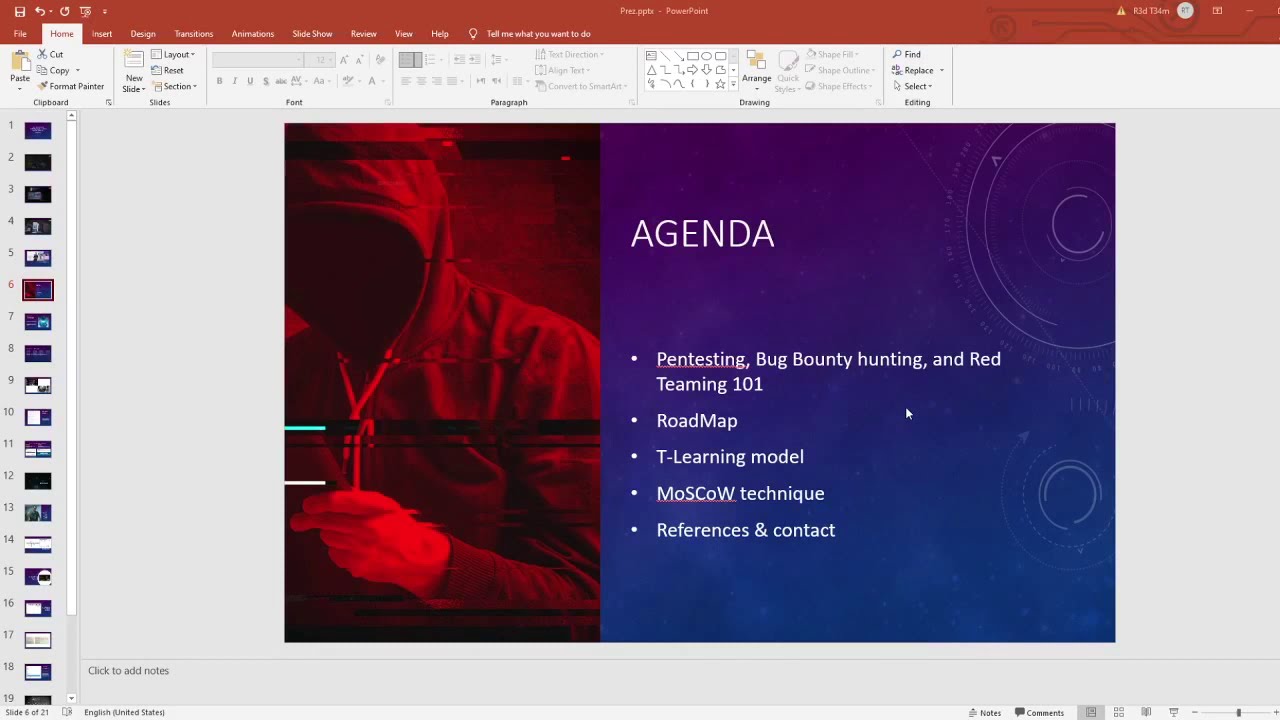1280x720 pixels.
Task: Select the Oval shape
Action: pos(707,56)
